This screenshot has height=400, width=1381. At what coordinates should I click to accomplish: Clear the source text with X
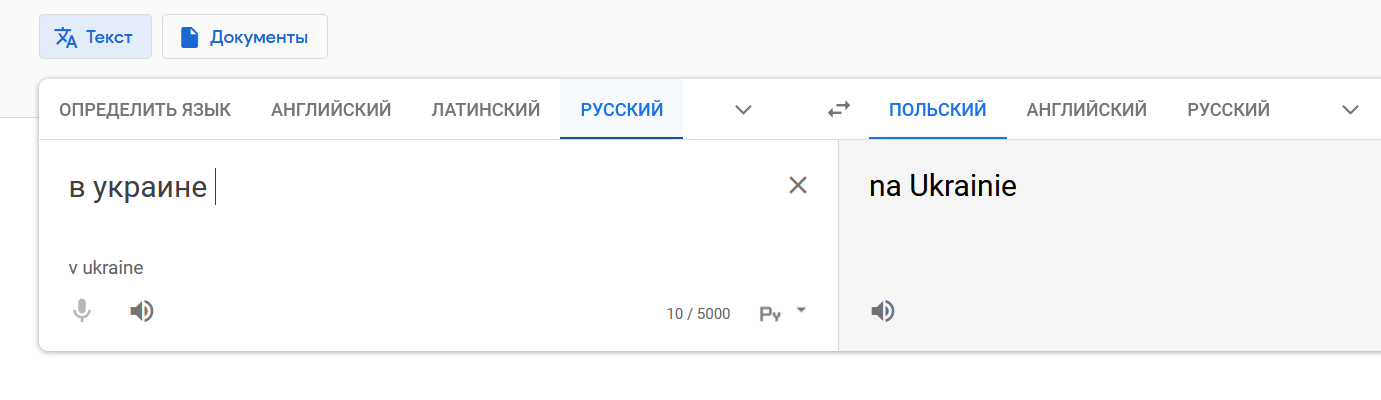click(x=798, y=185)
